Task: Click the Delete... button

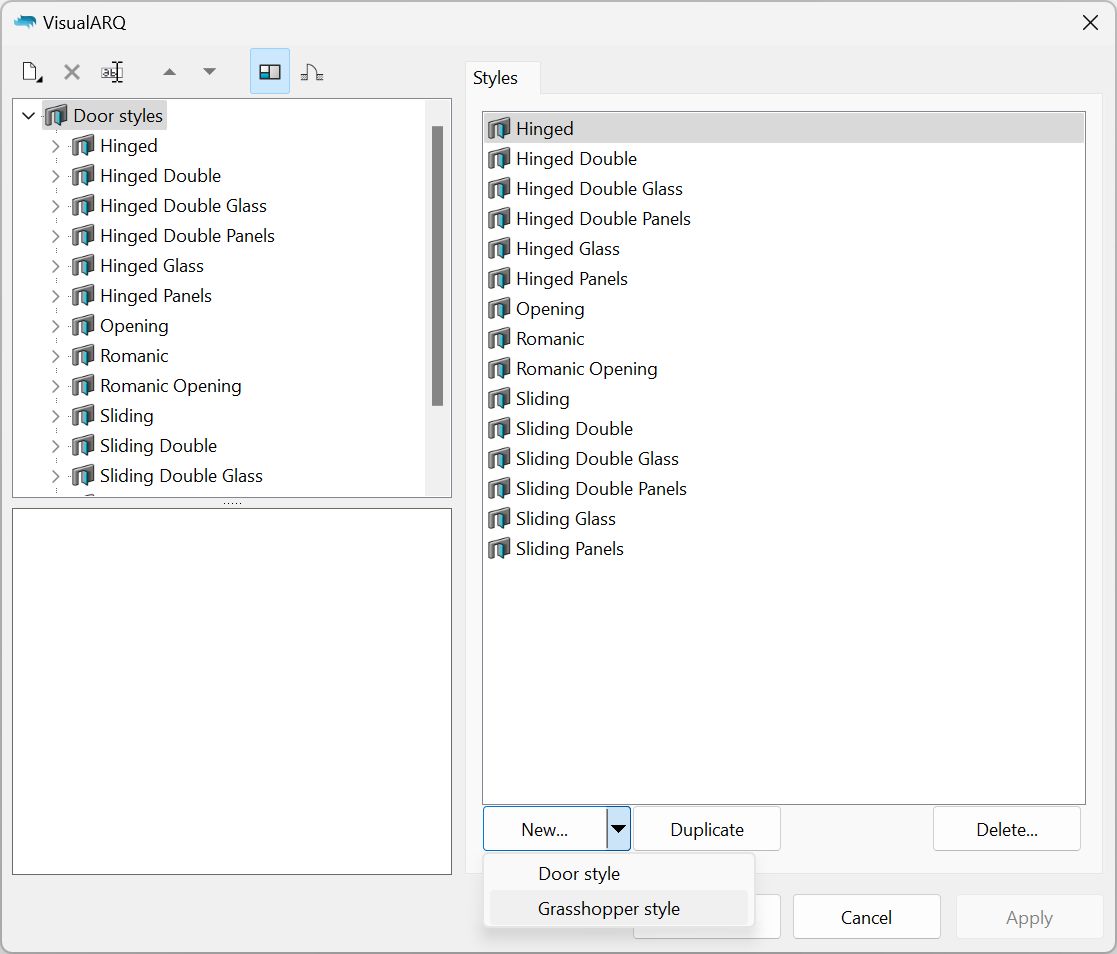Action: click(x=1007, y=829)
